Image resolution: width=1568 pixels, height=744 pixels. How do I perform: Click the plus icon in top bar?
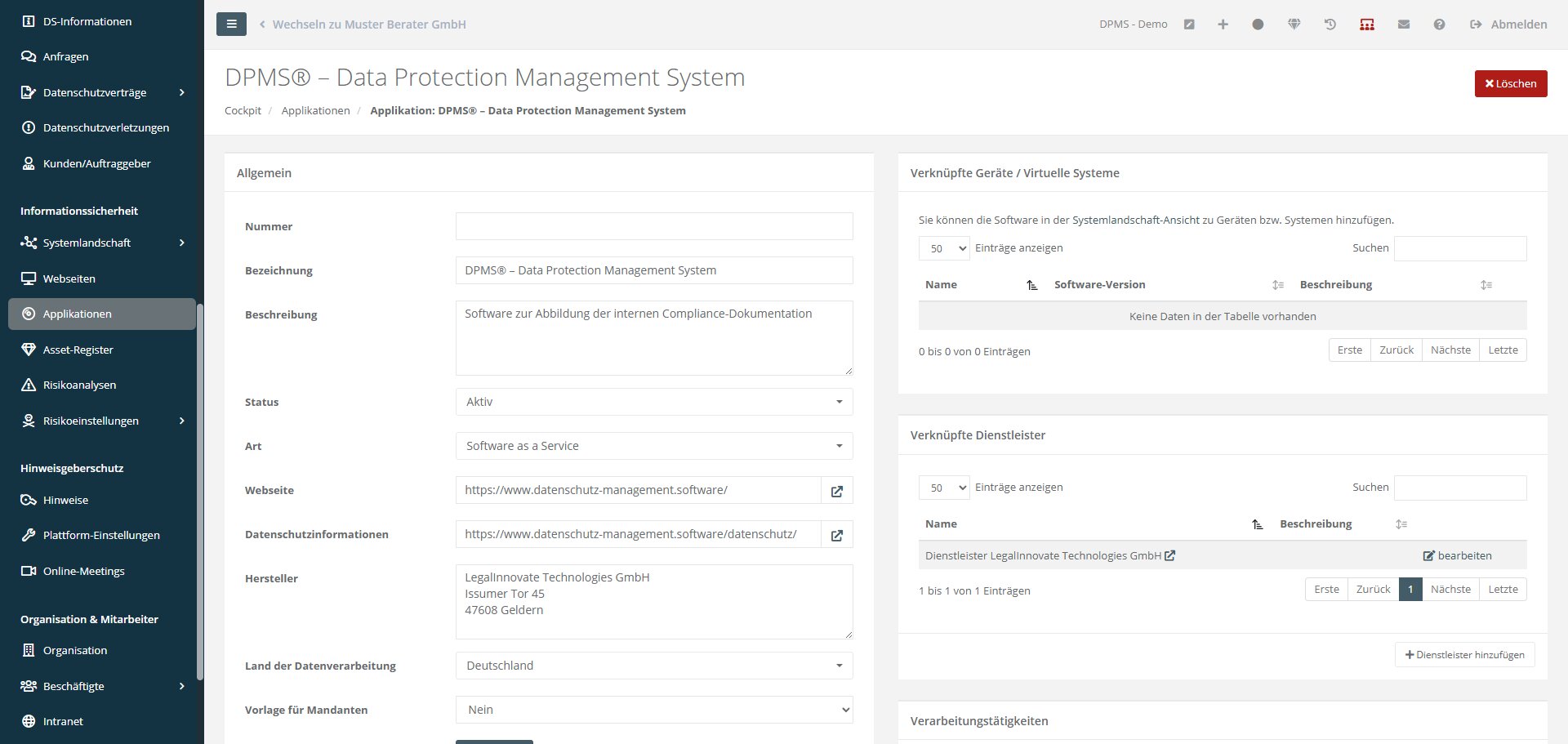(x=1223, y=25)
